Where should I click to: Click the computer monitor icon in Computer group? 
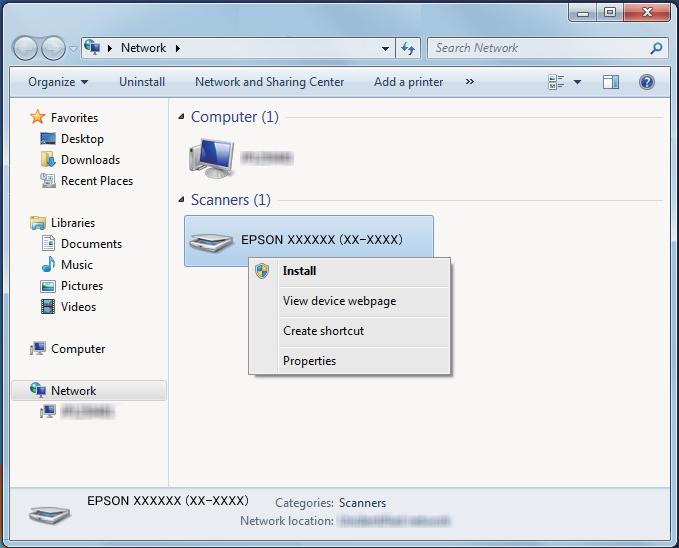(x=211, y=158)
